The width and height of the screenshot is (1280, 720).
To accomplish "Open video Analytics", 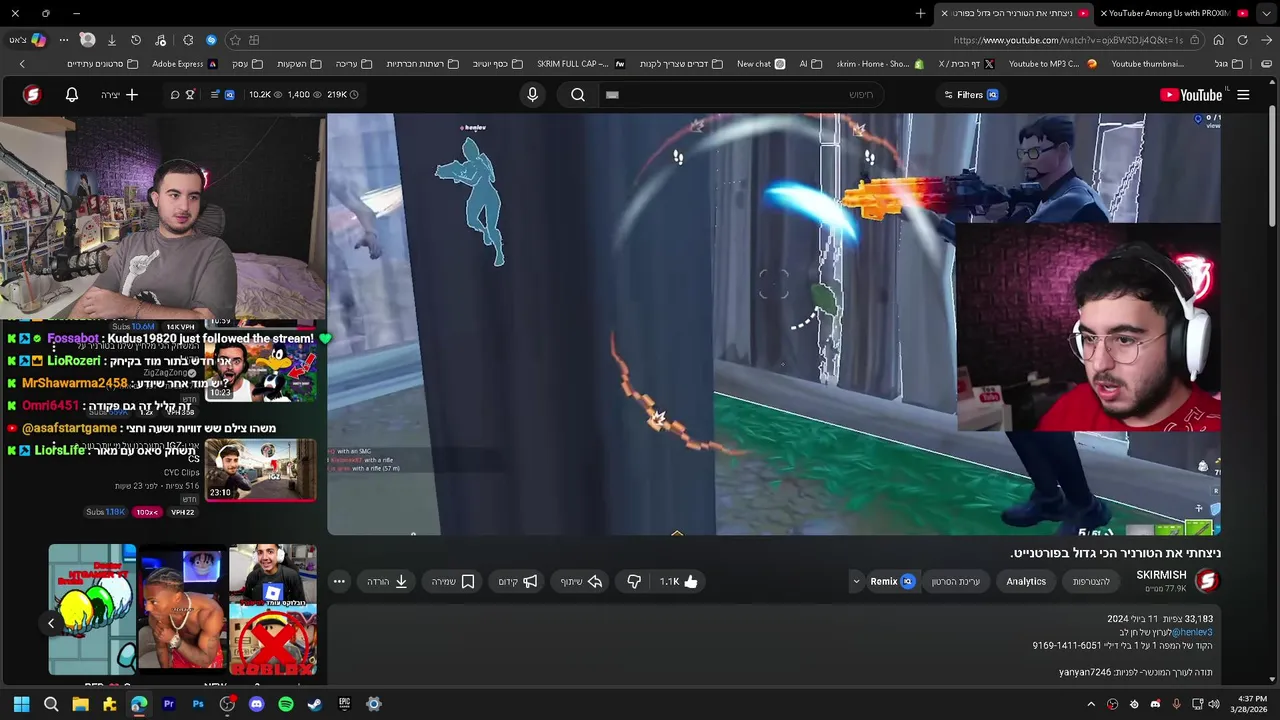I will 1026,581.
